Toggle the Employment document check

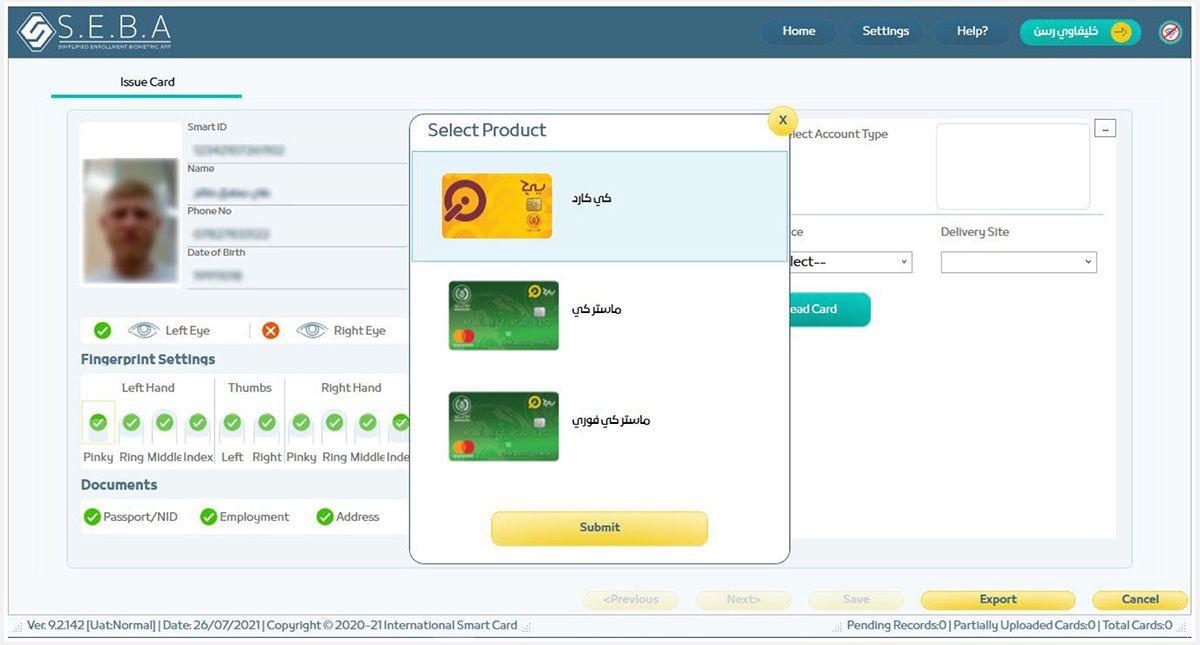[208, 517]
